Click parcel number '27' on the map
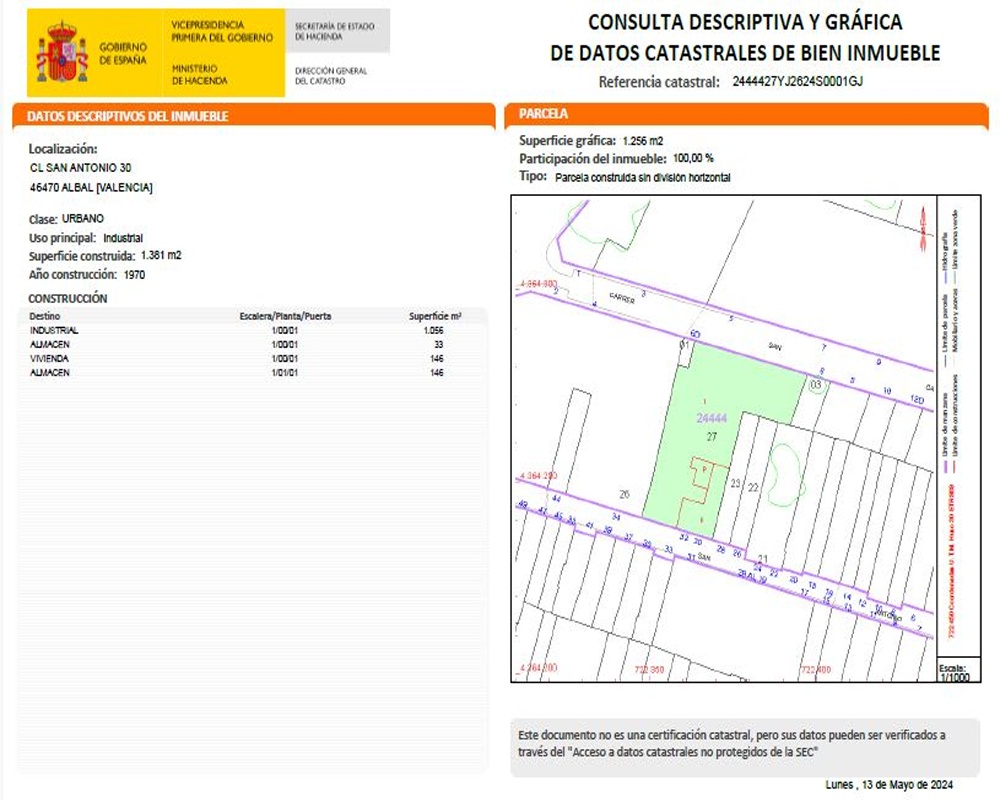The image size is (1000, 800). click(712, 437)
